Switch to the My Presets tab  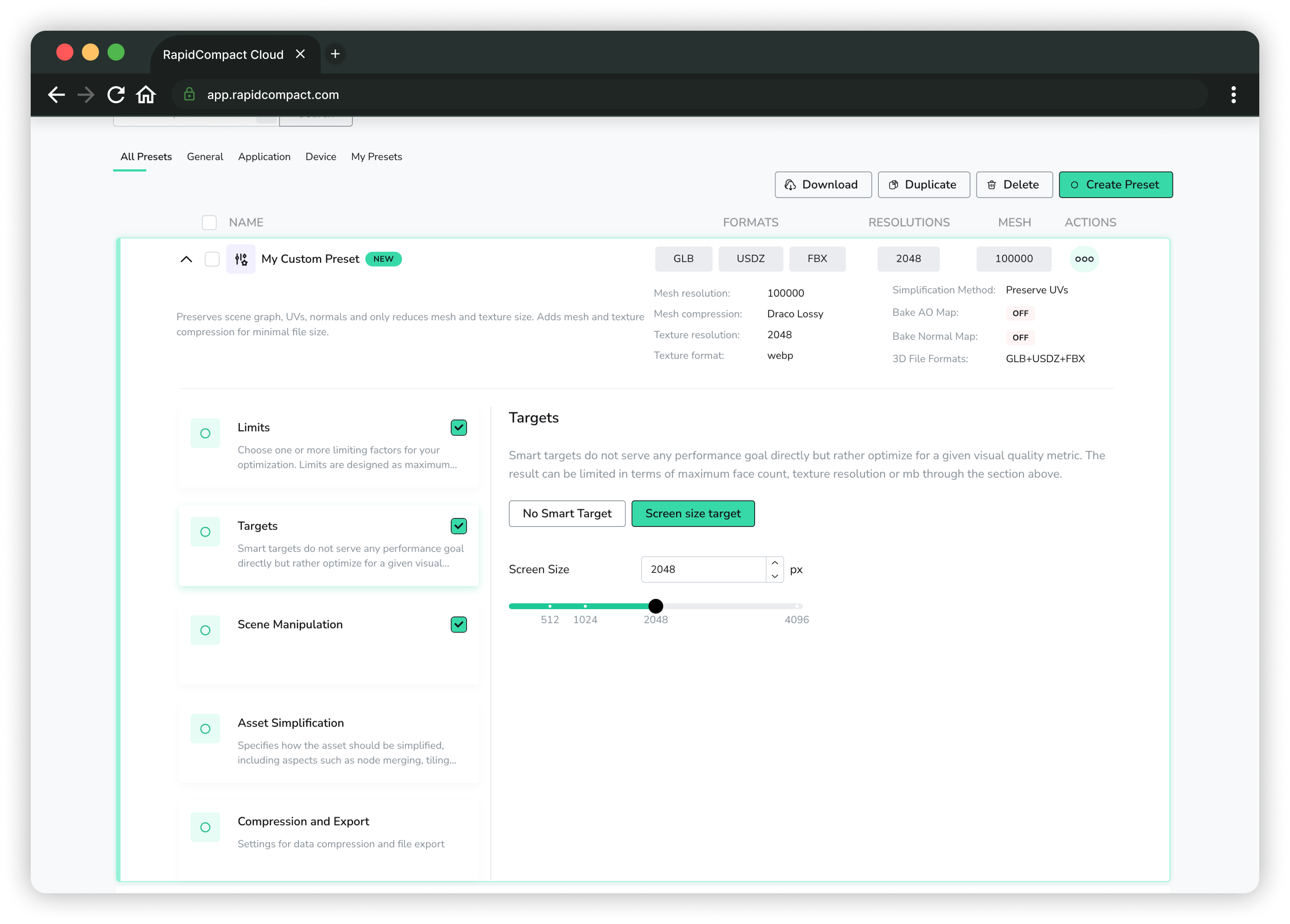coord(377,157)
